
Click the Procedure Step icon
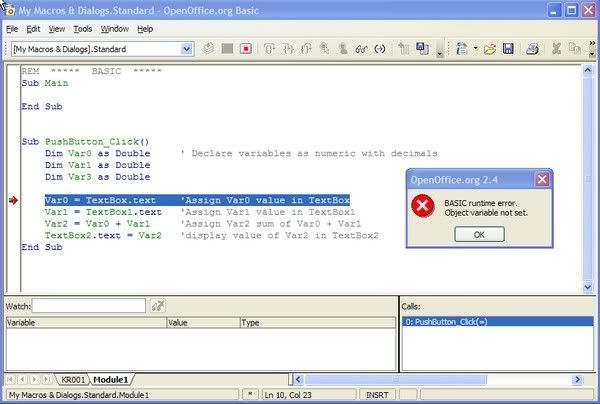point(269,49)
